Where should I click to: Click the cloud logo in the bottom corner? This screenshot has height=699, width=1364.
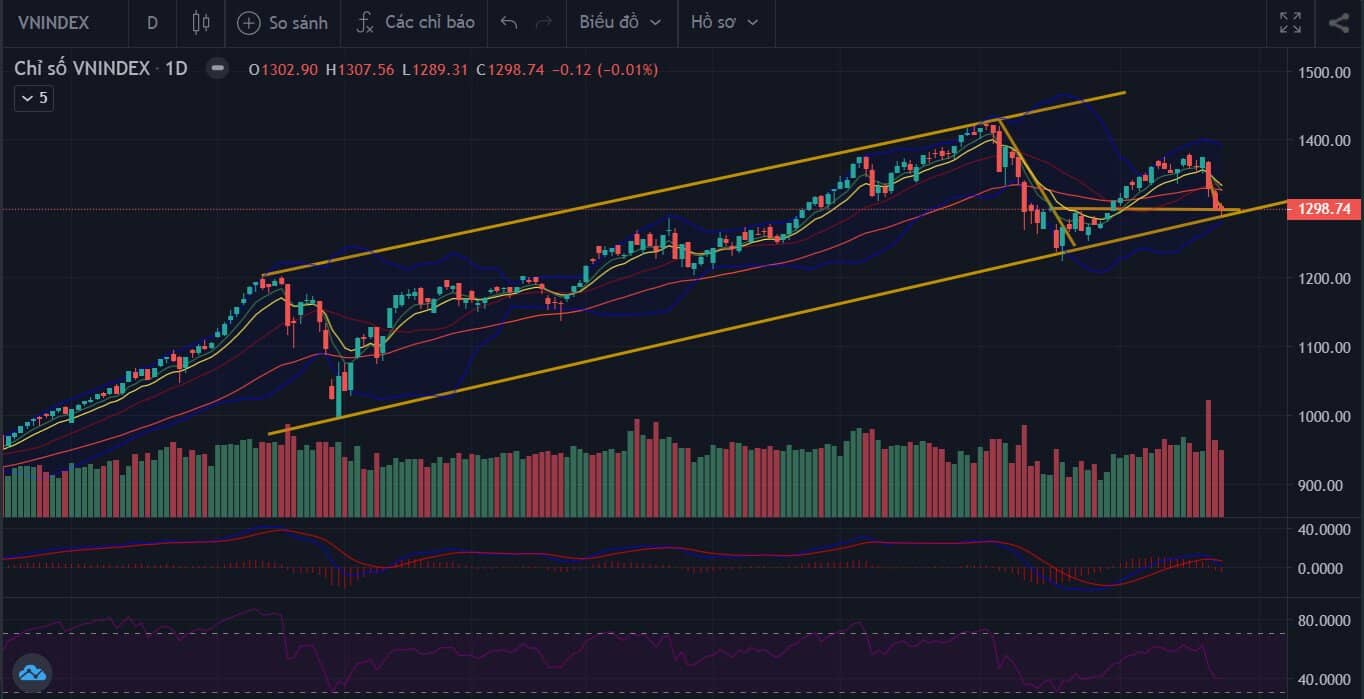(31, 672)
